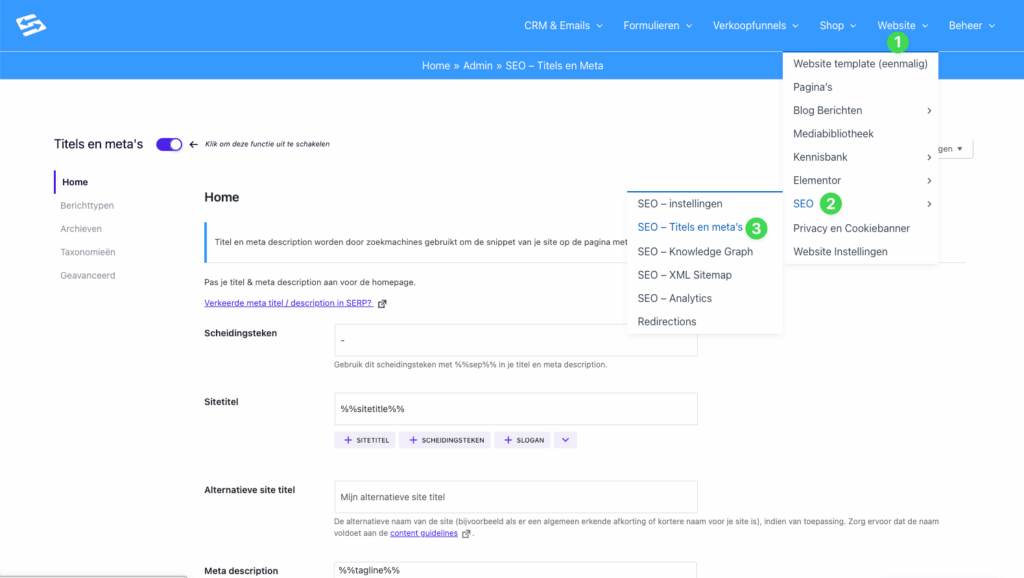Click the Admin breadcrumb link
Screen dimensions: 1024x578
click(477, 65)
